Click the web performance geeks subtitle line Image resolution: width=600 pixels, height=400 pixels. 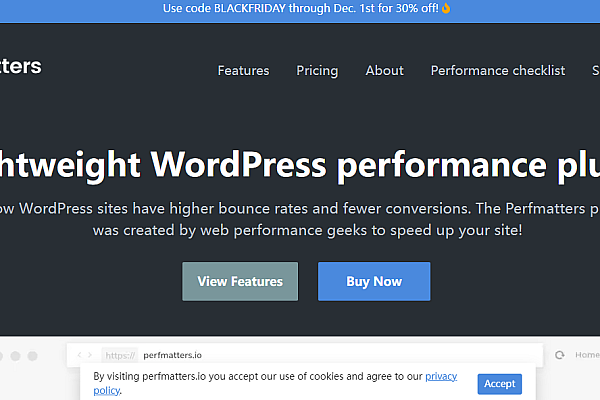pyautogui.click(x=307, y=230)
